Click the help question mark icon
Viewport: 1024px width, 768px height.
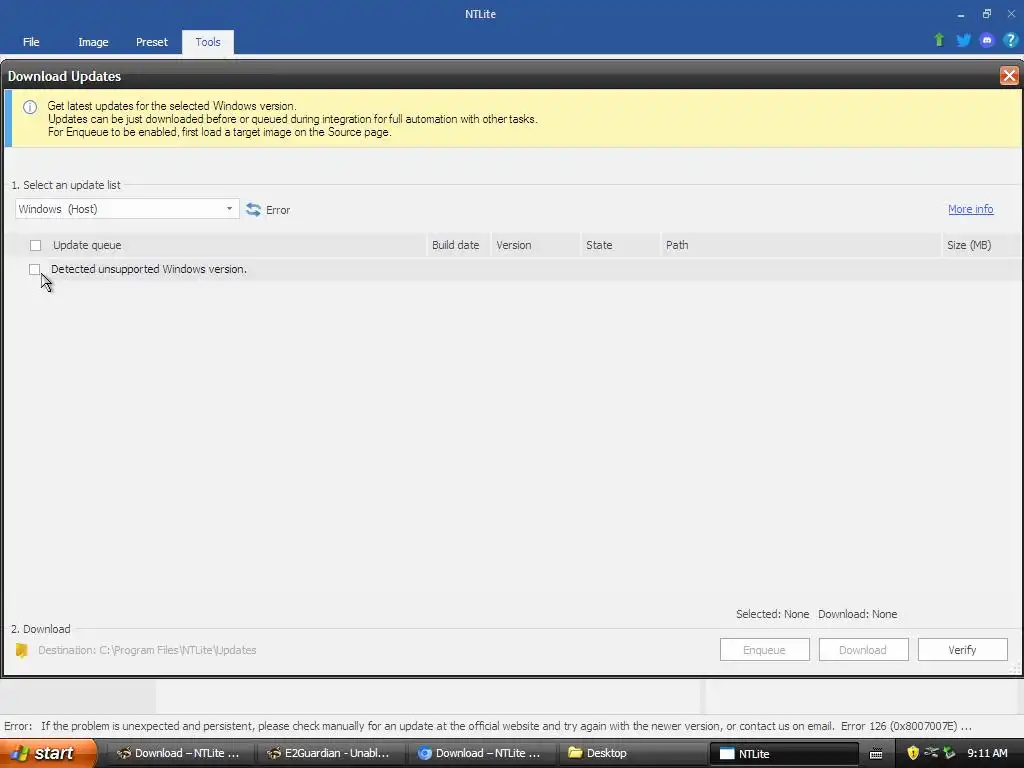click(1010, 40)
